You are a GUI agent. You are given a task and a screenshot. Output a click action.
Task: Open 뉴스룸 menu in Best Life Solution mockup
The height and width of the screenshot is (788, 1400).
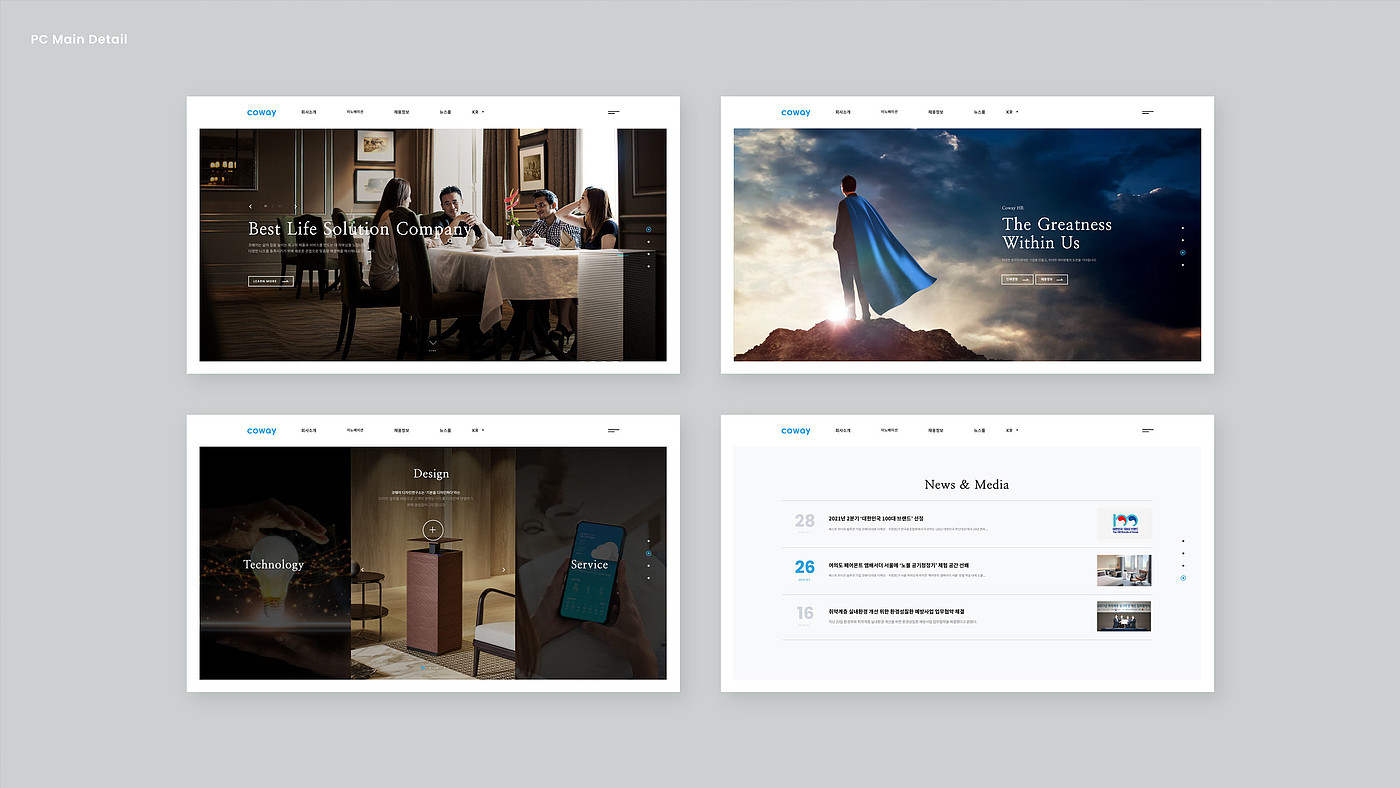[x=445, y=112]
